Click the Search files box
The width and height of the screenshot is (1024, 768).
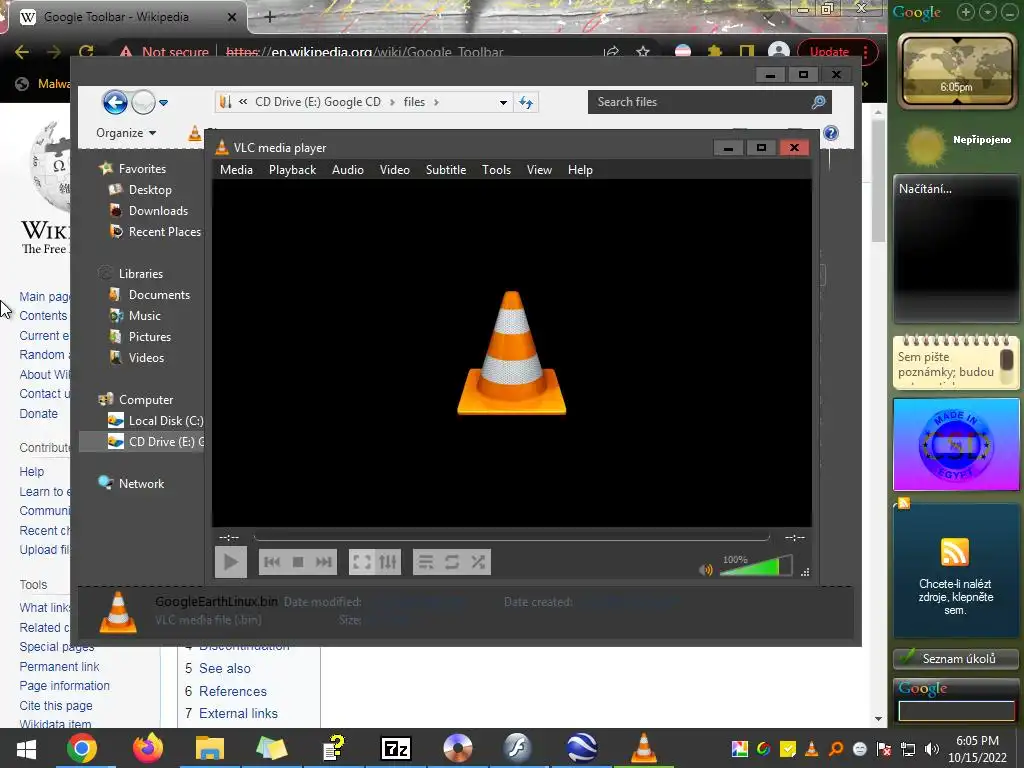point(709,102)
